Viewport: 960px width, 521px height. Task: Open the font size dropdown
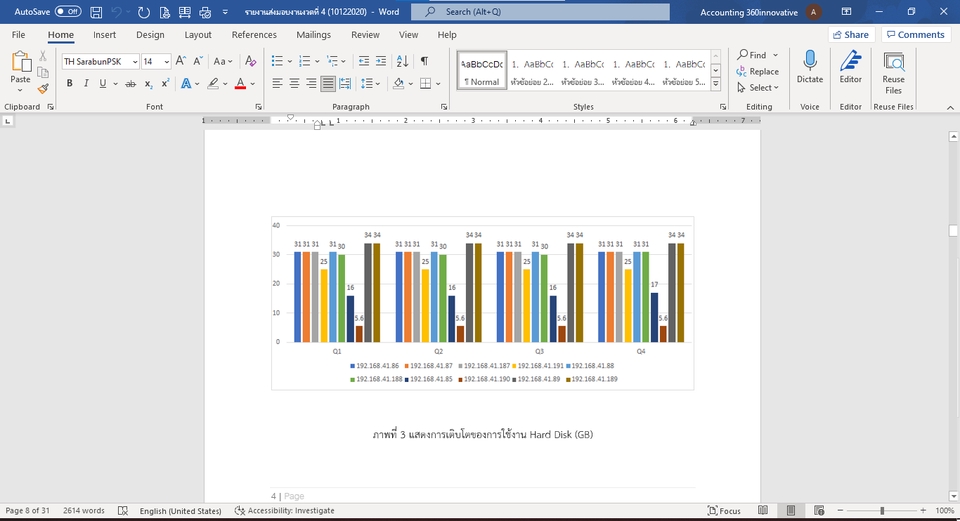point(167,62)
